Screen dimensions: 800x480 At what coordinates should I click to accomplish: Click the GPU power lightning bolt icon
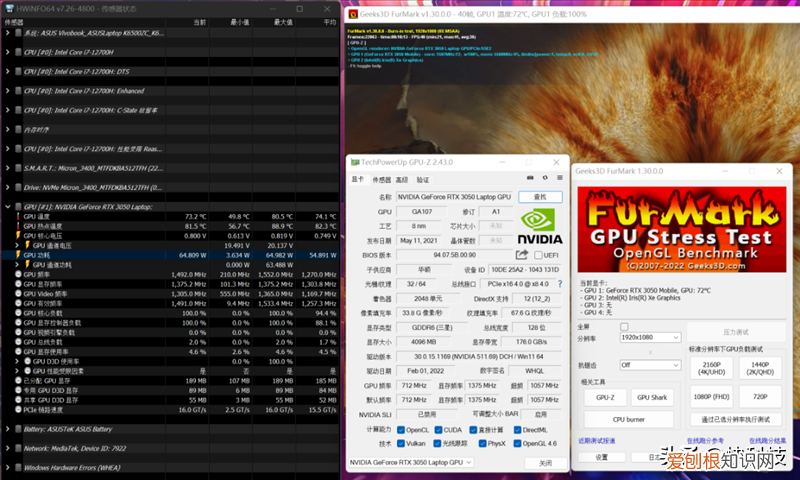[16, 255]
